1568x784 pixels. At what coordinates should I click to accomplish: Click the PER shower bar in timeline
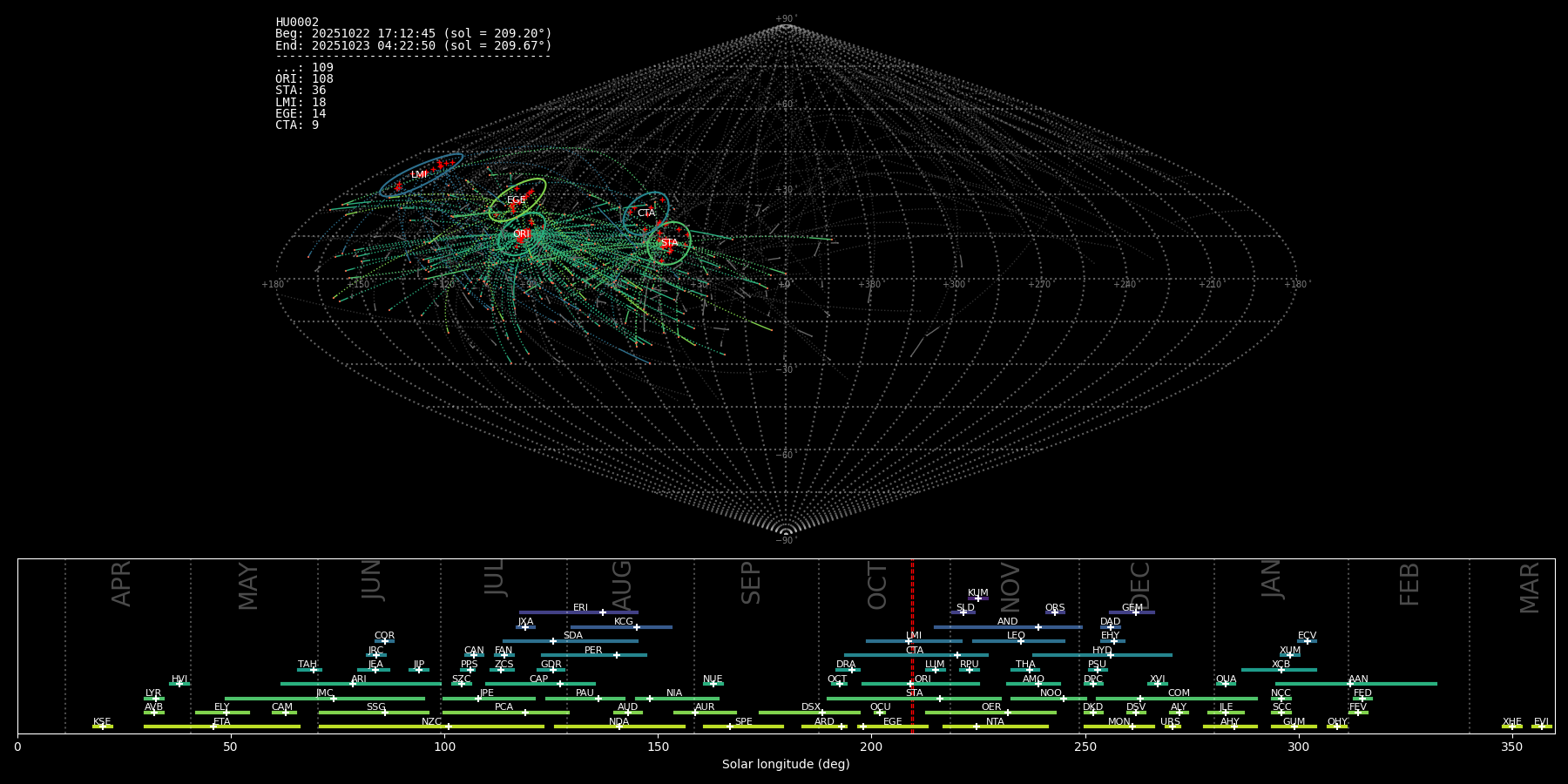[x=594, y=655]
